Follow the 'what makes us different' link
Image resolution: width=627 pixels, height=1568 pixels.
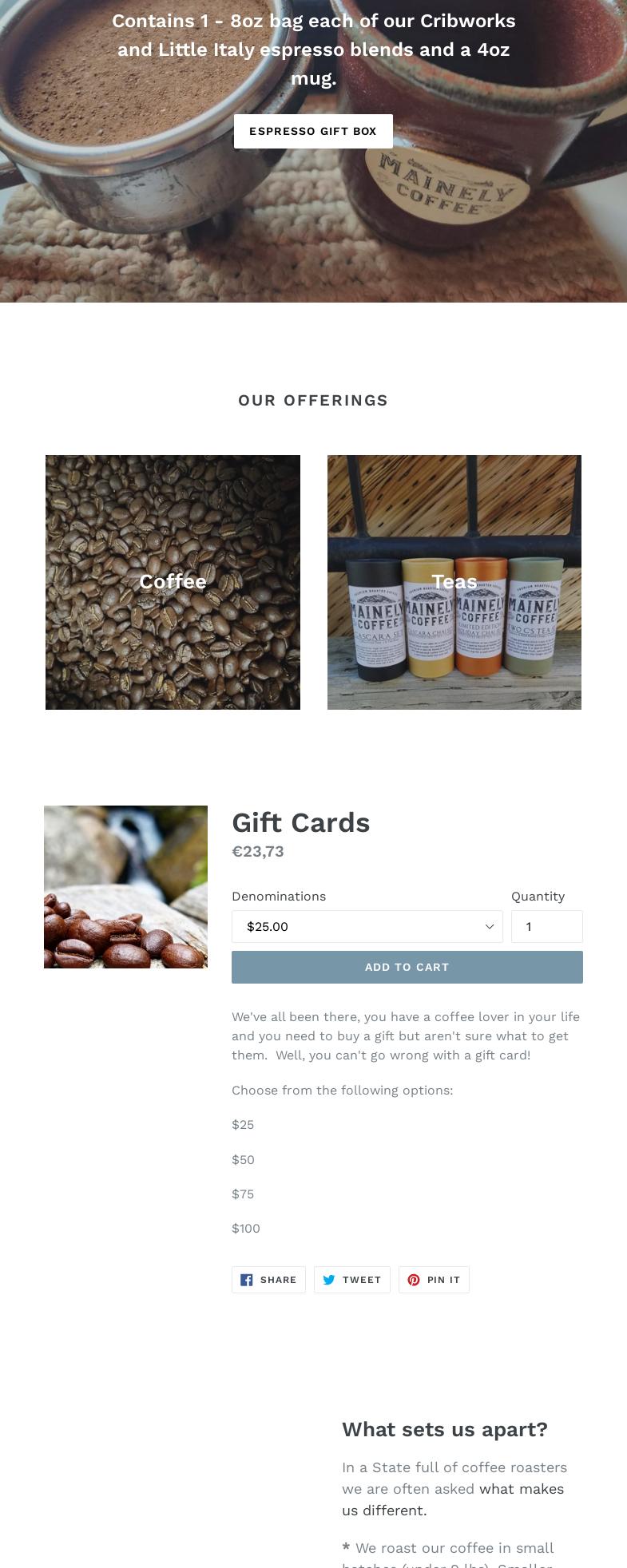[x=453, y=1499]
